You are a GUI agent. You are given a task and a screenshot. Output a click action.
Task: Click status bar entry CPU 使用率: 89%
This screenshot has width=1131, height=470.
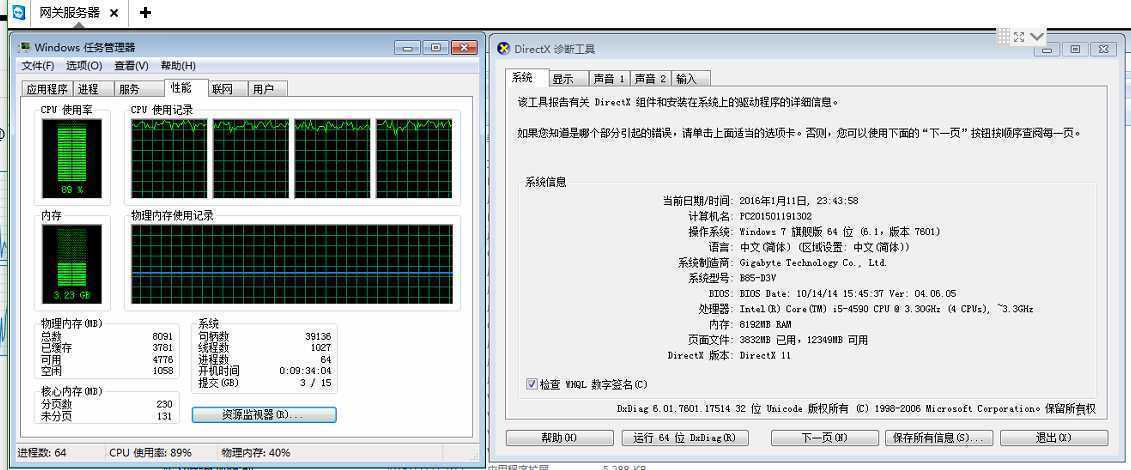[x=151, y=453]
